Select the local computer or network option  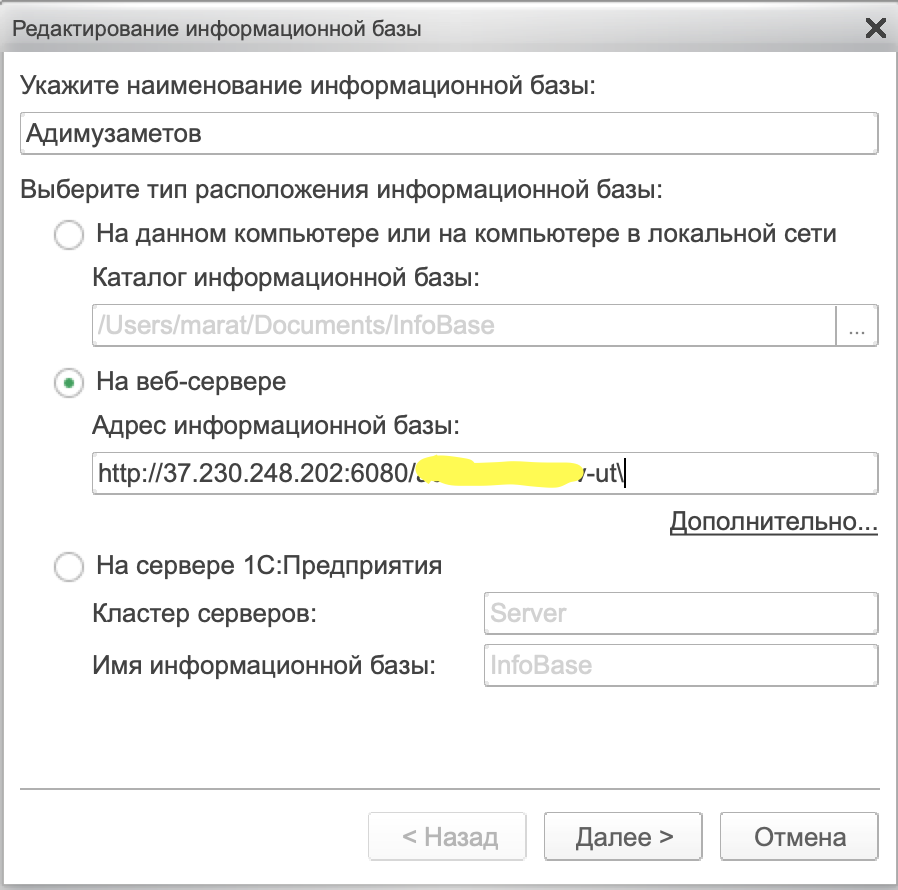[69, 235]
